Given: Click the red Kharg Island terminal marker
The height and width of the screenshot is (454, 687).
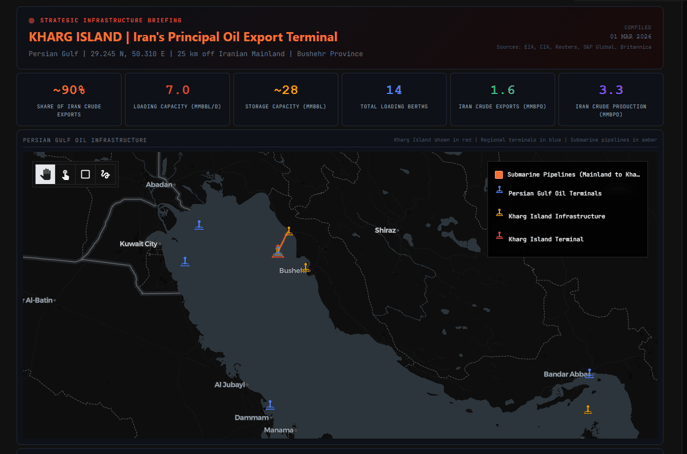Looking at the screenshot, I should pos(278,251).
